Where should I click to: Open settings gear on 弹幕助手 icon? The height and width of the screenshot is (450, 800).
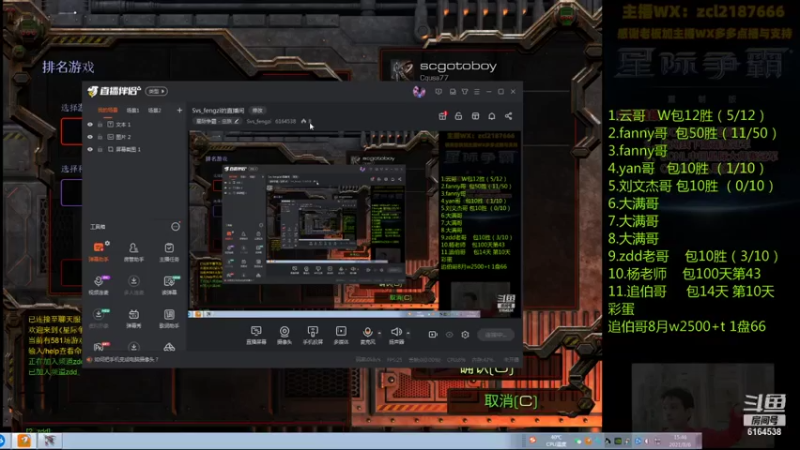pos(107,243)
